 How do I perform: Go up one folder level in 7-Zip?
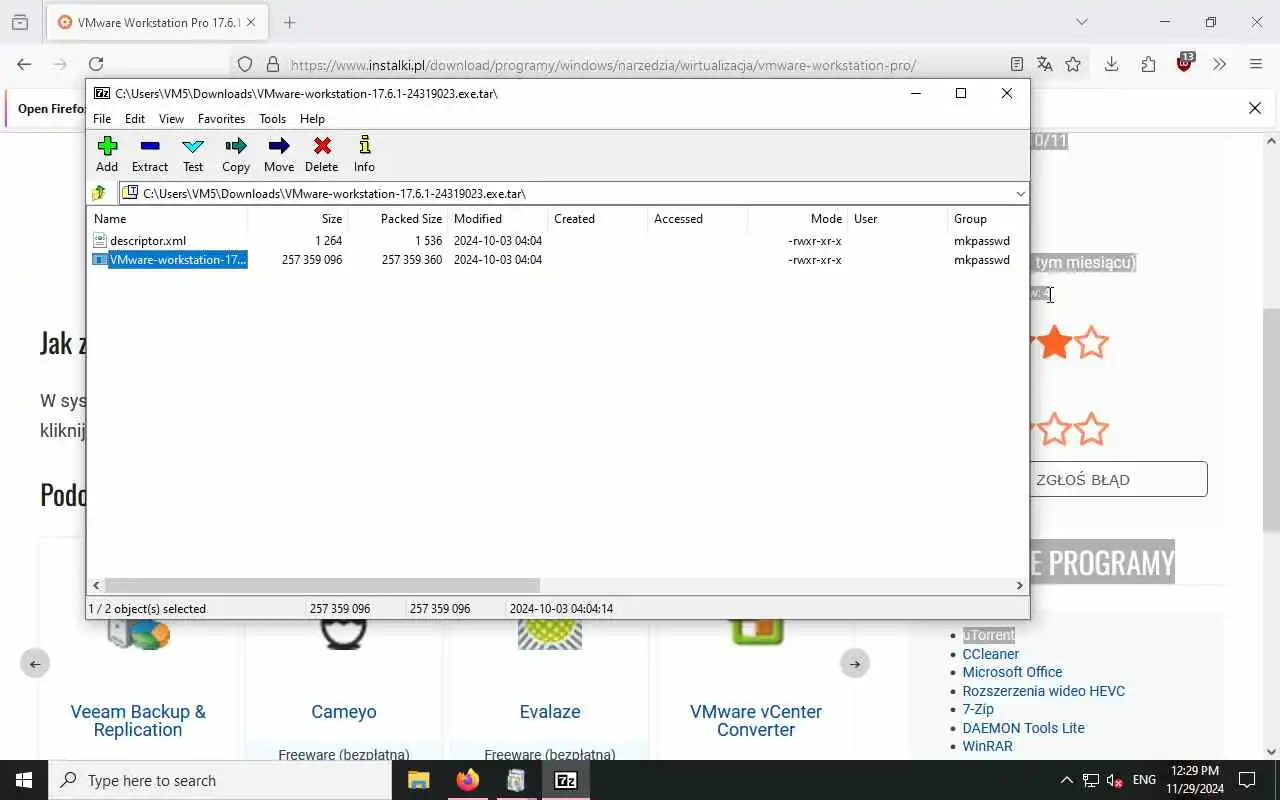coord(99,193)
